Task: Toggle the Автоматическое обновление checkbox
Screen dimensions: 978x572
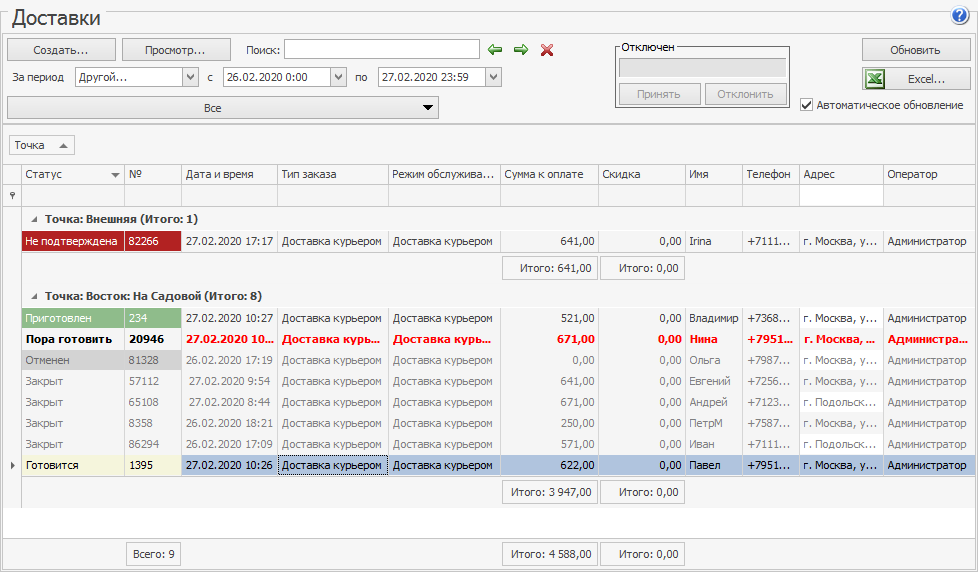Action: 807,105
